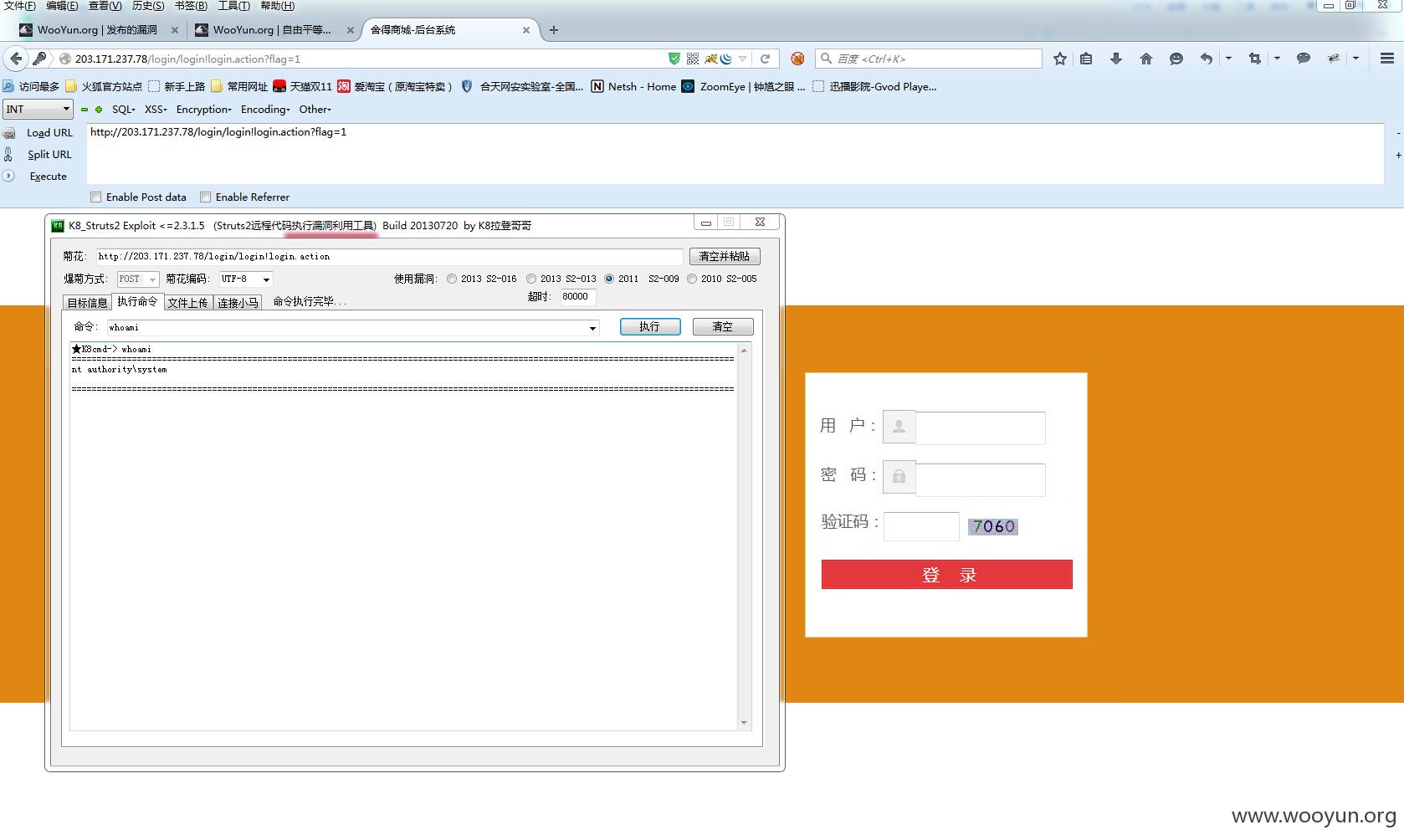Open the 书签(B) menu

tap(191, 6)
